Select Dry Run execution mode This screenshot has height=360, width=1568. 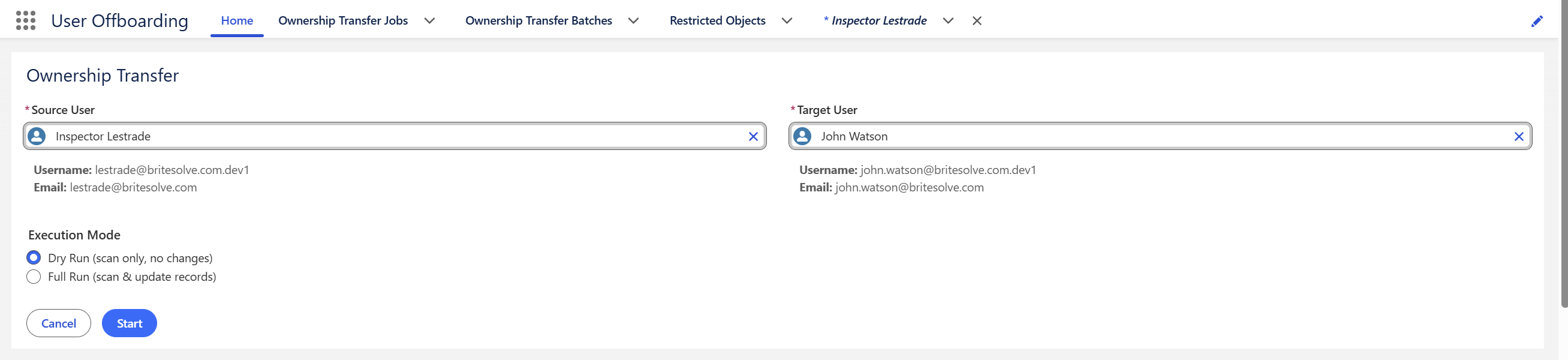click(x=34, y=257)
